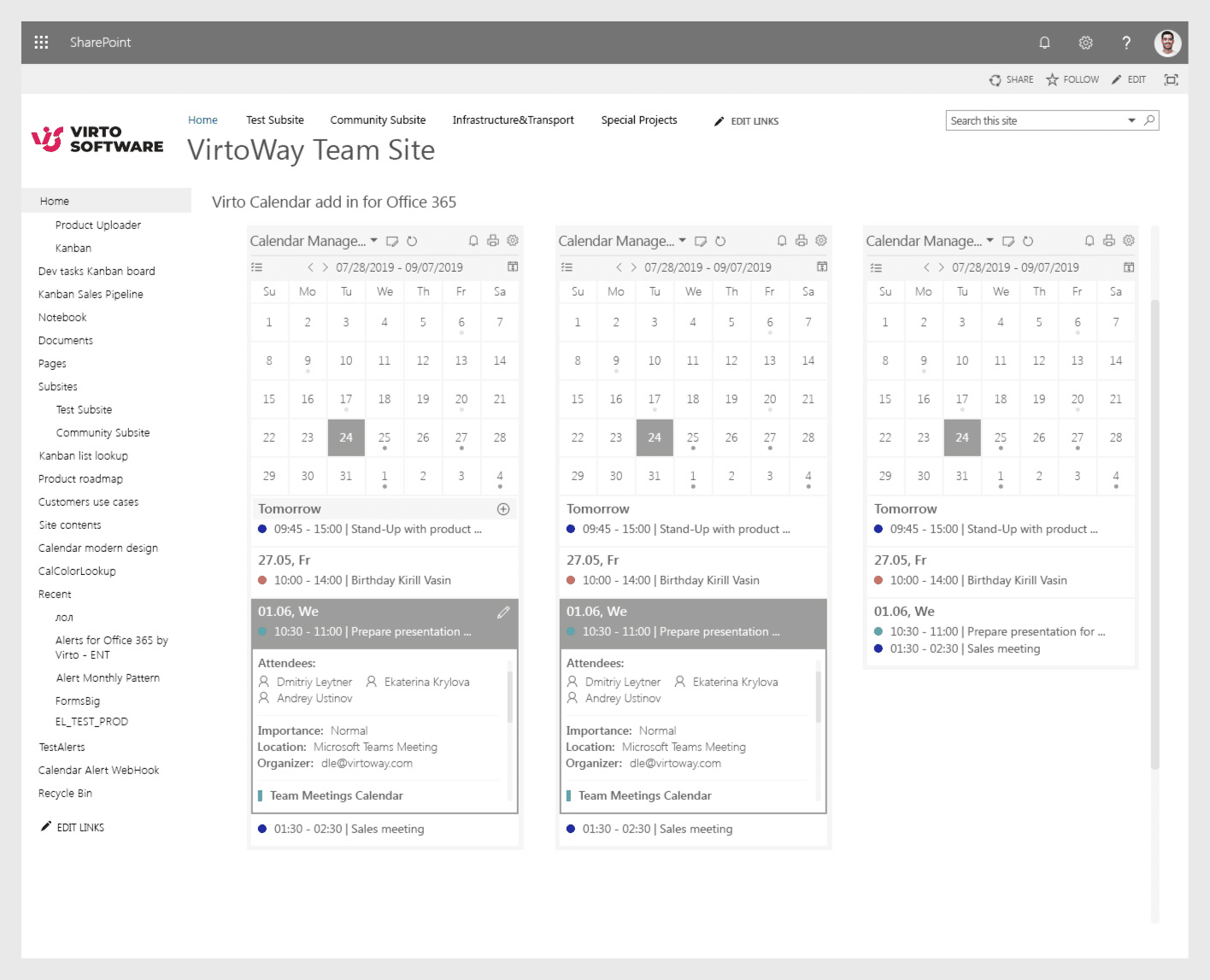Viewport: 1210px width, 980px height.
Task: Open the search scope dropdown arrow
Action: point(1131,120)
